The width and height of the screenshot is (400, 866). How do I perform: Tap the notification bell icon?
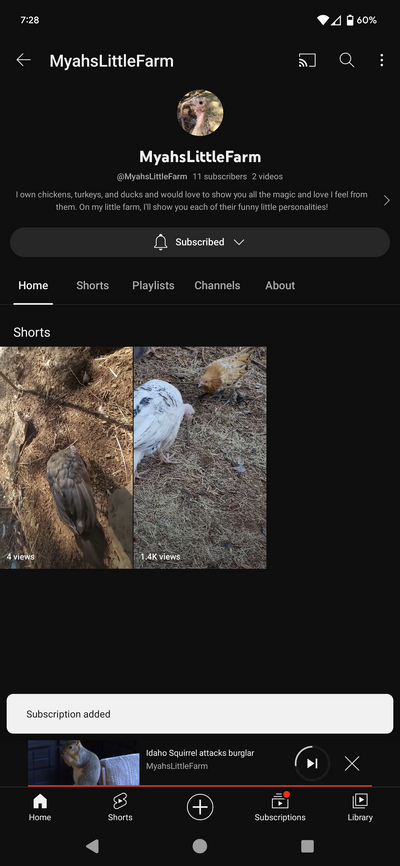160,242
